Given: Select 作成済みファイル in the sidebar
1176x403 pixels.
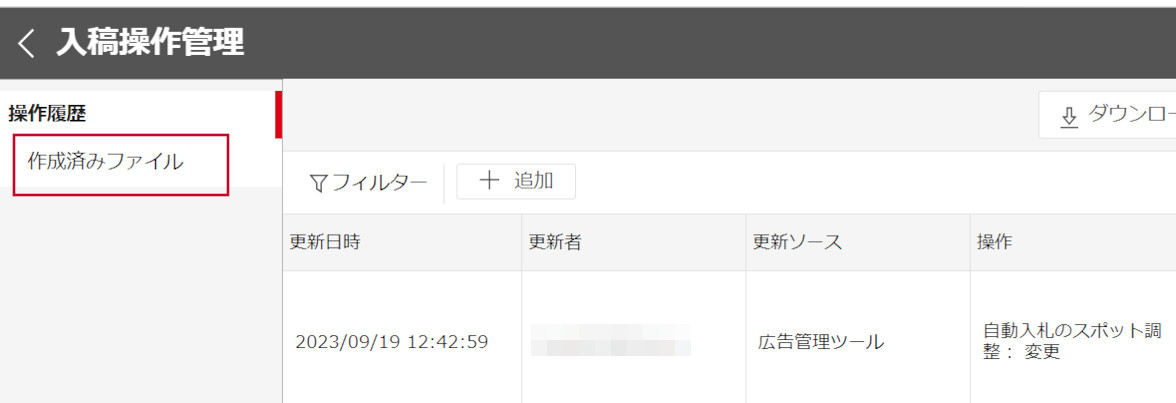Looking at the screenshot, I should pos(105,161).
